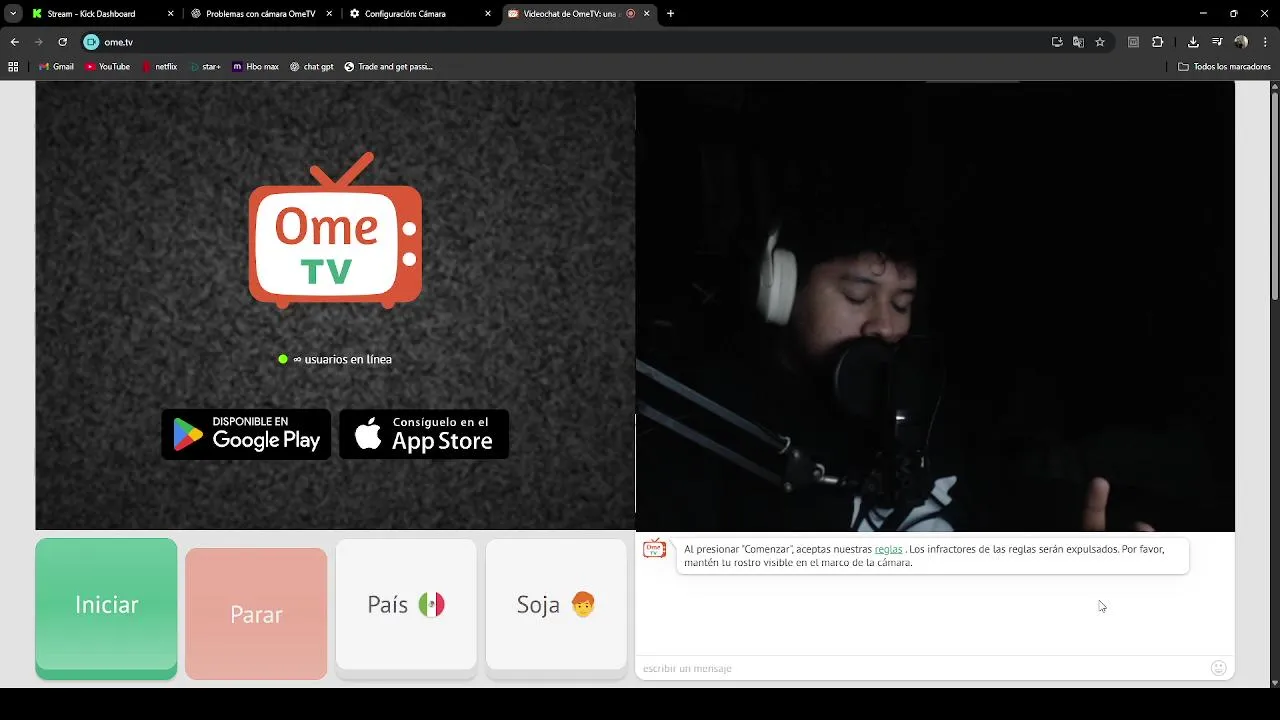1280x720 pixels.
Task: Open the emoji picker in chat
Action: coord(1218,668)
